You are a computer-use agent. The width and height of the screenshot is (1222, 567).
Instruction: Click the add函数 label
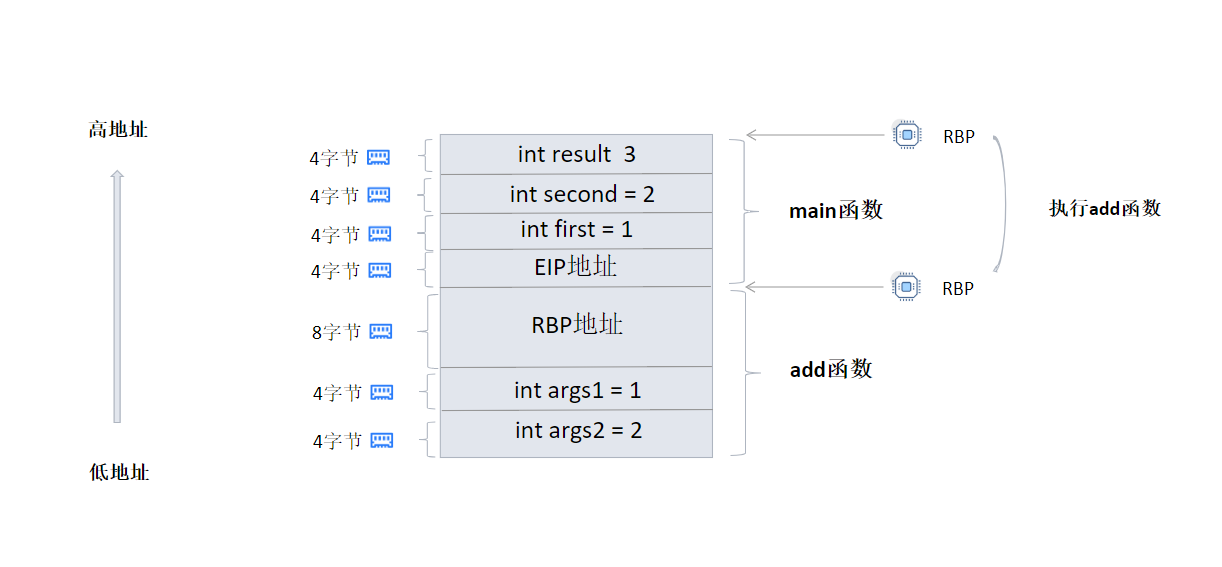tap(831, 370)
